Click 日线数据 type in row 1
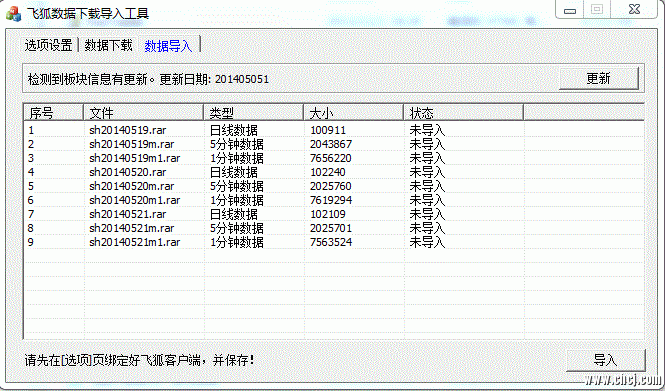 pyautogui.click(x=234, y=130)
